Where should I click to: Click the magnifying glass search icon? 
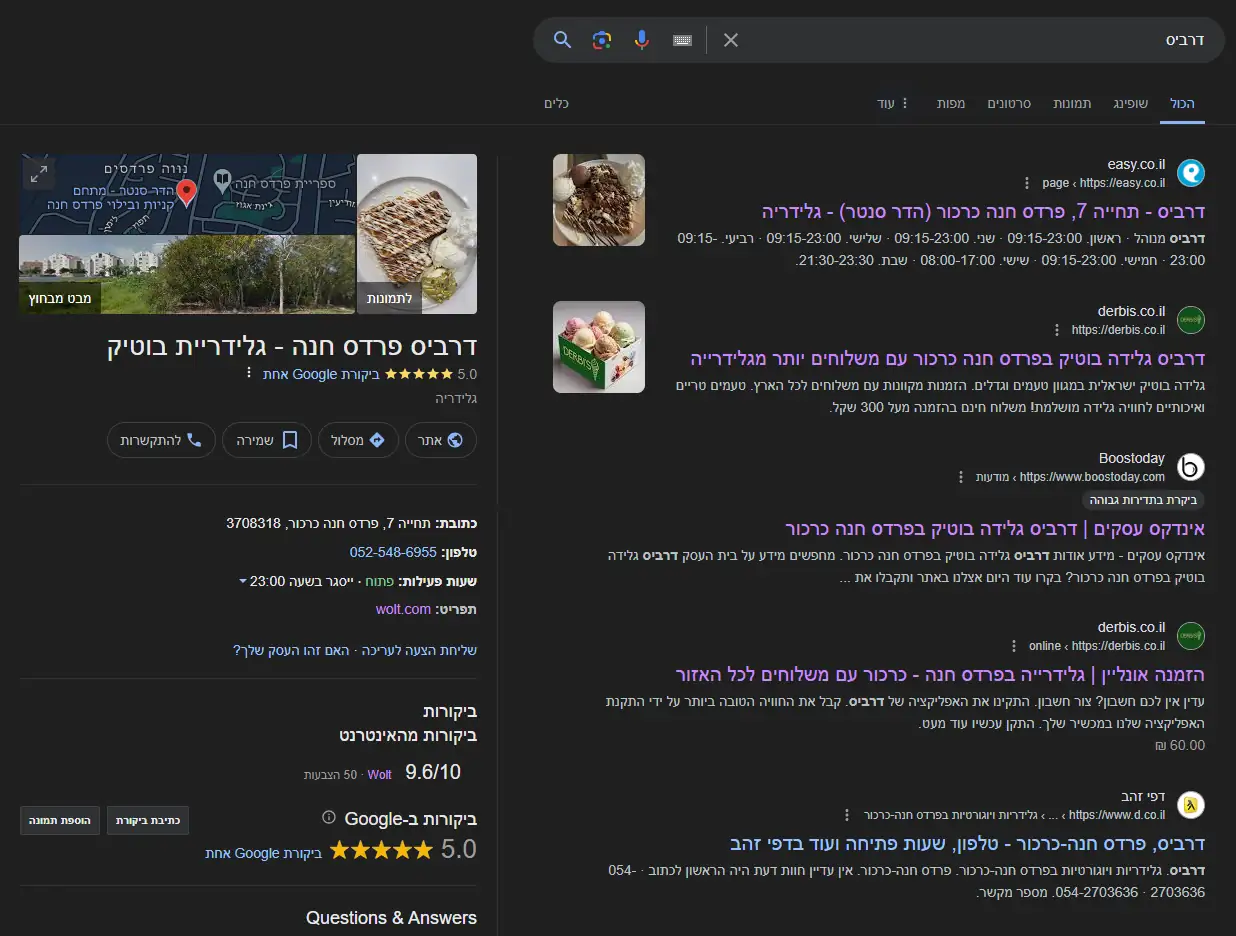tap(562, 40)
